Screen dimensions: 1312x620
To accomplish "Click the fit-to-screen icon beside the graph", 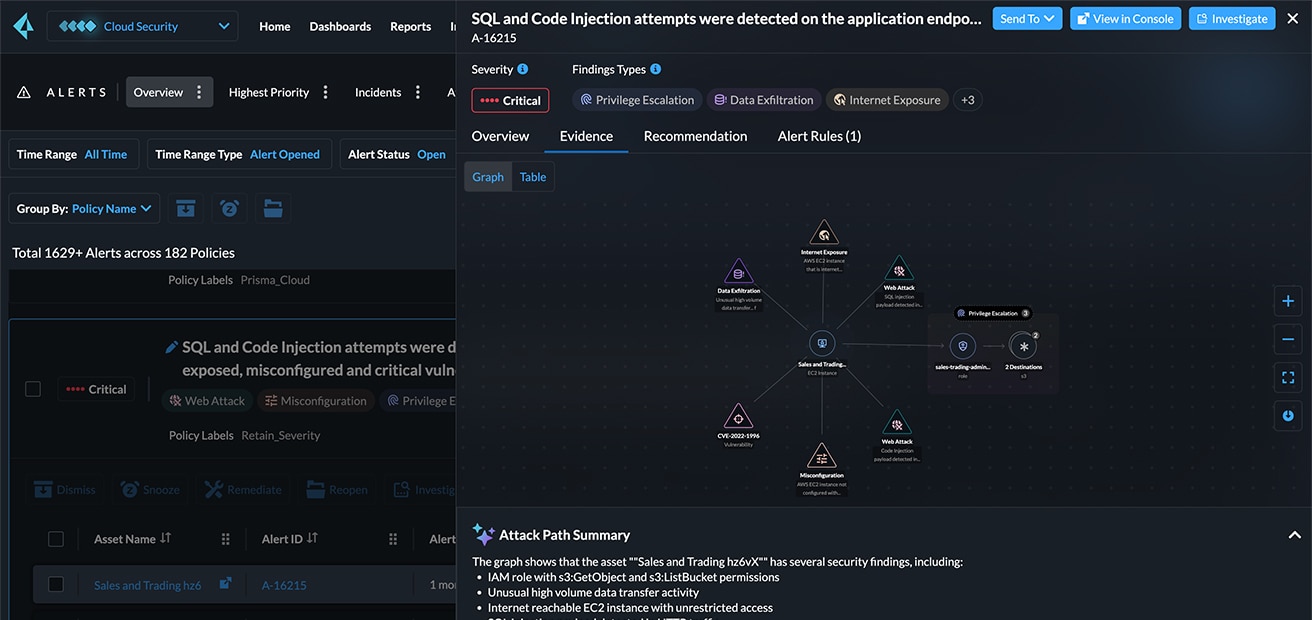I will click(x=1288, y=377).
